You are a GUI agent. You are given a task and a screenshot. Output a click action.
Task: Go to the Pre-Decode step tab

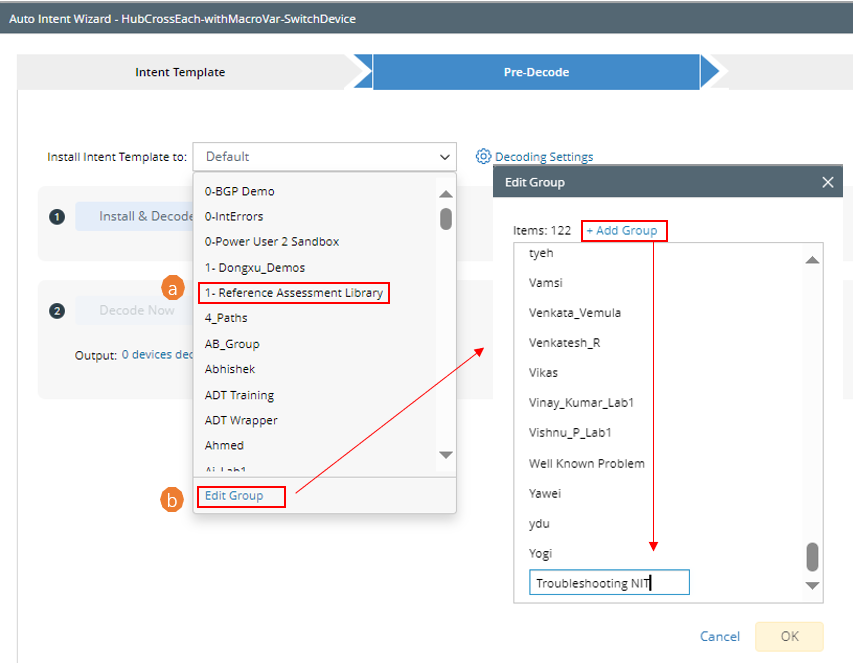tap(536, 72)
